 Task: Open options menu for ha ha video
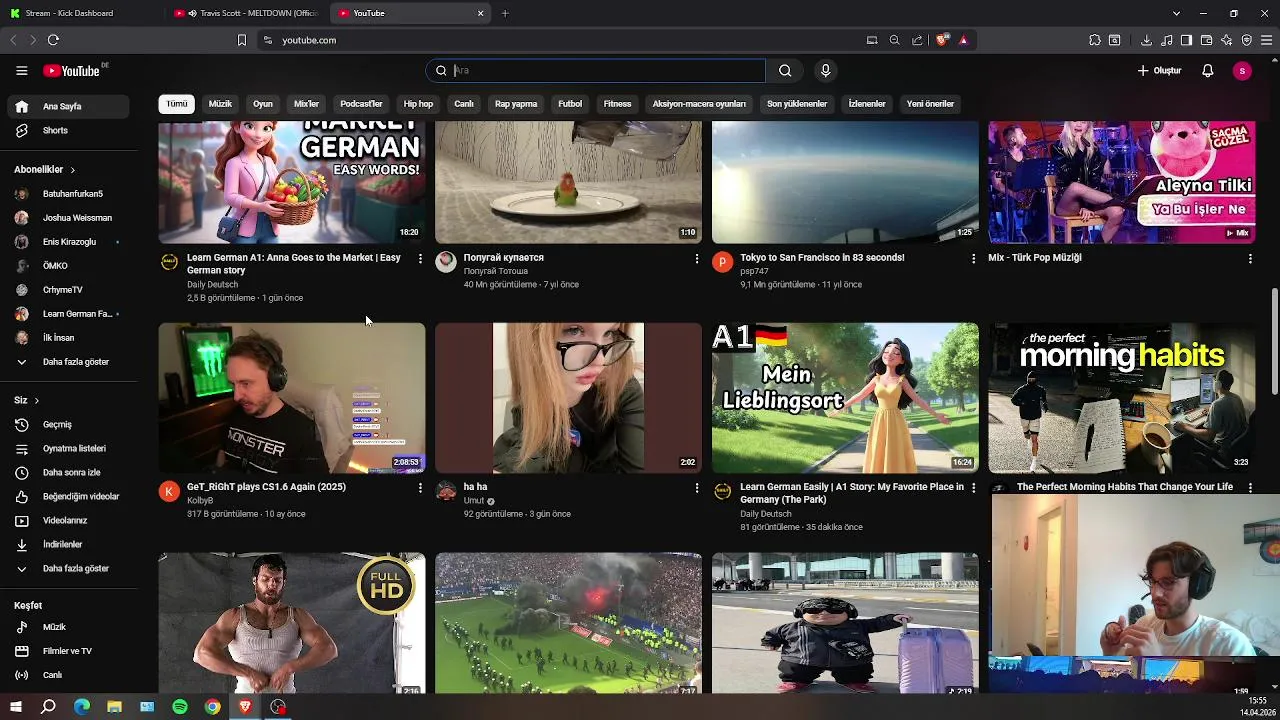tap(697, 488)
